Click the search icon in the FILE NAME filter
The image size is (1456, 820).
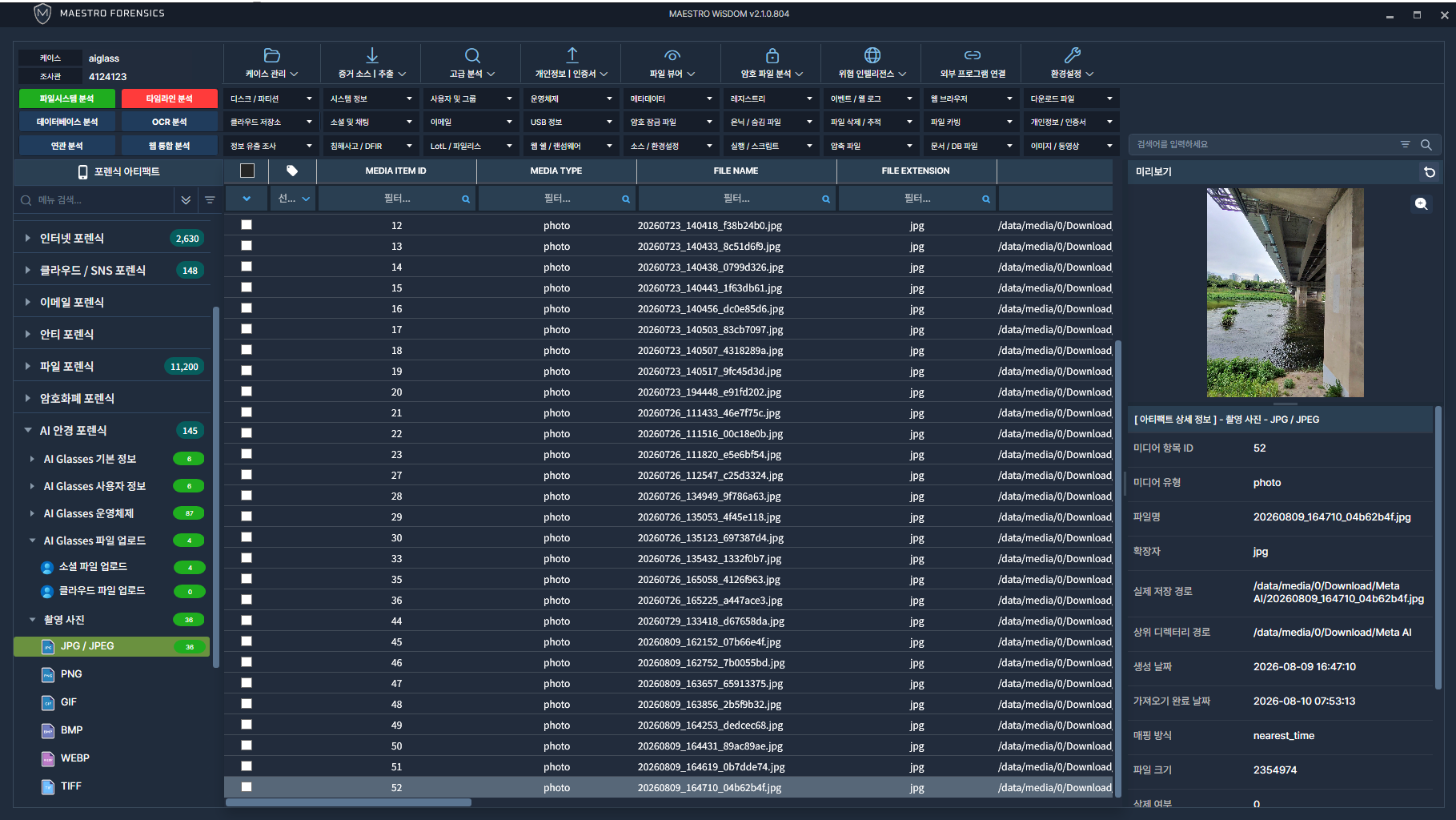(826, 199)
